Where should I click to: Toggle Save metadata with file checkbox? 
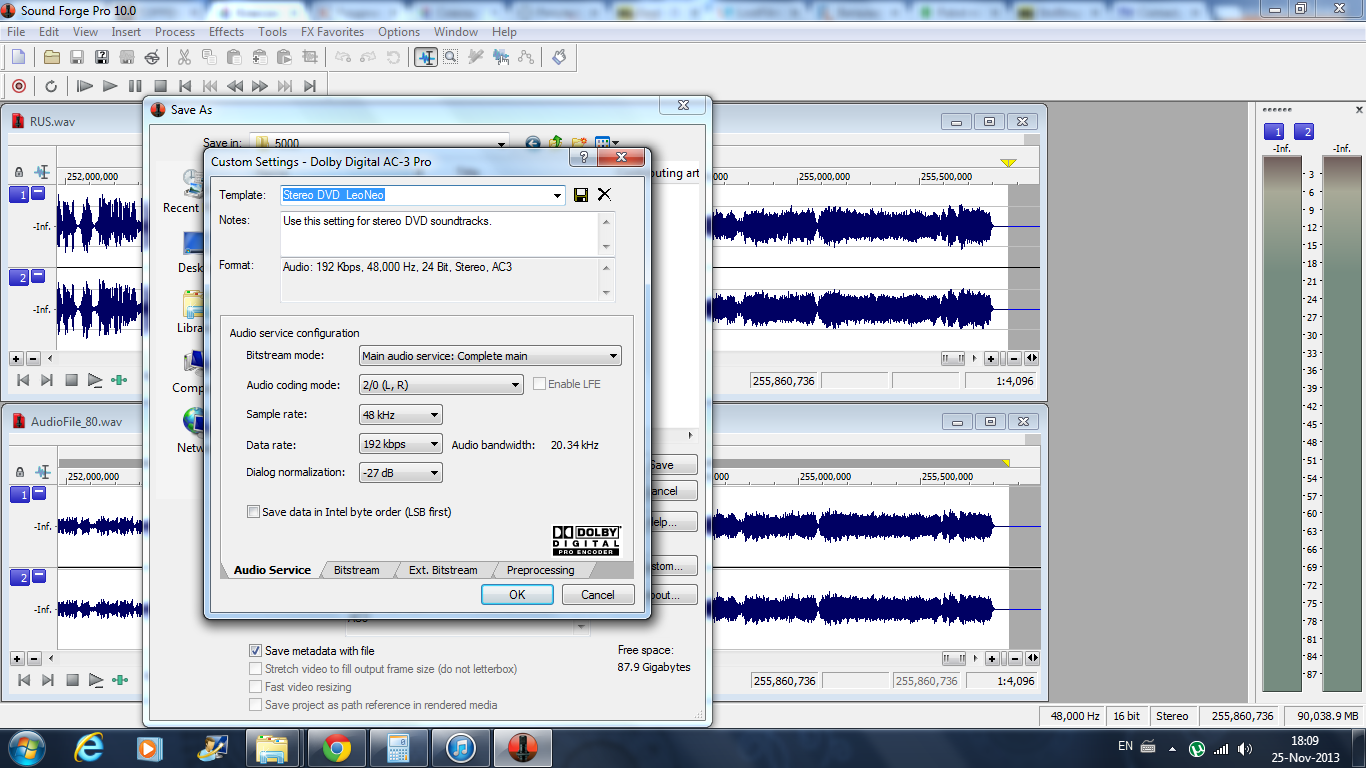(x=255, y=651)
